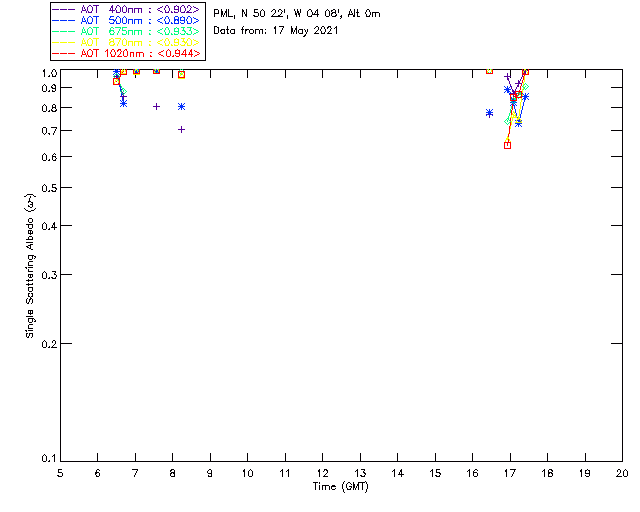Click the x-axis tick label '17'

(510, 473)
